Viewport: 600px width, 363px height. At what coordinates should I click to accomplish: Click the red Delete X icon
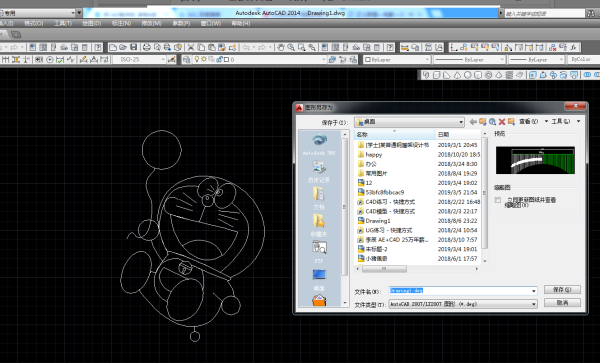(x=502, y=122)
